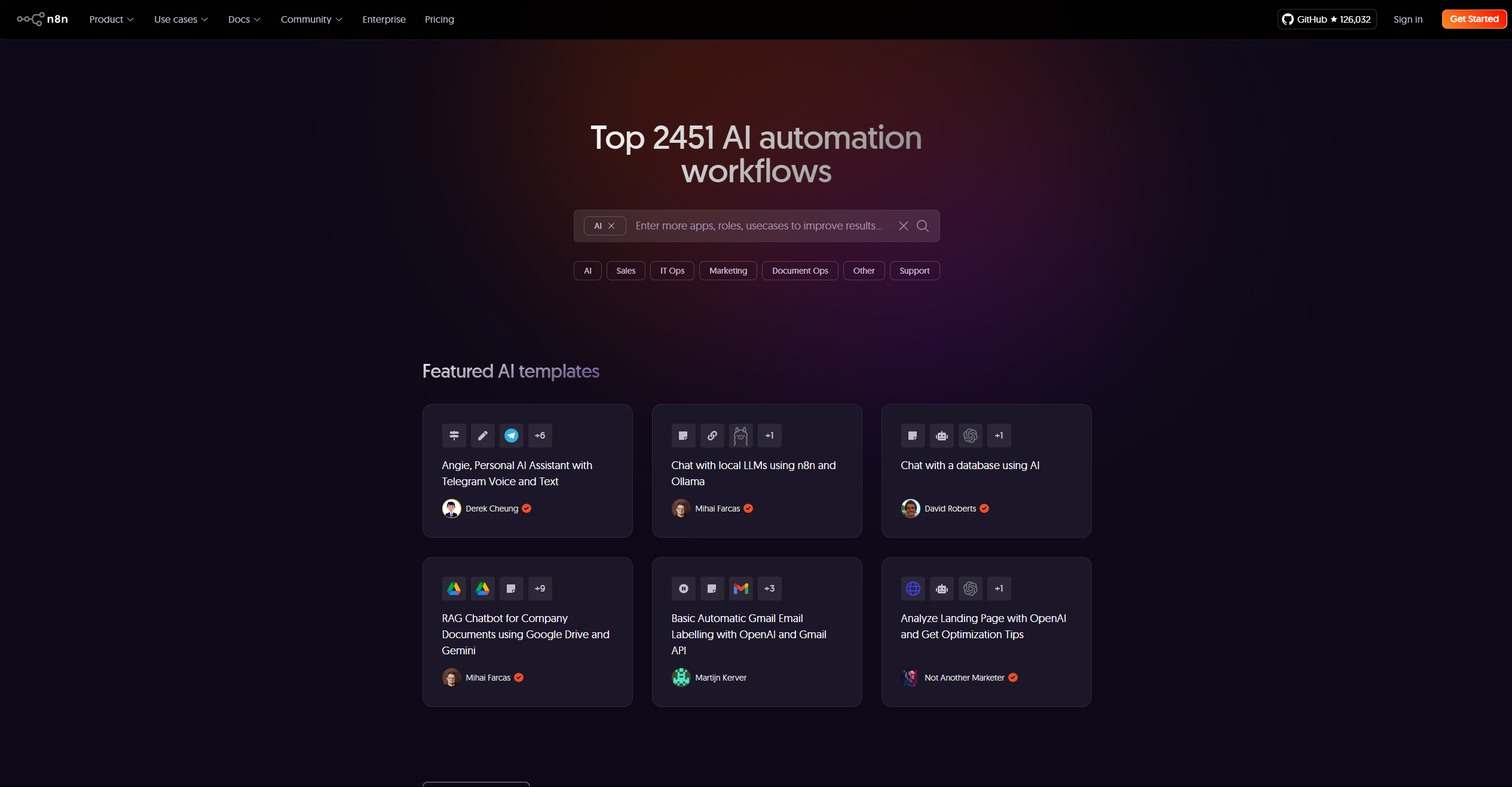Click the Sign in link
The height and width of the screenshot is (787, 1512).
click(x=1408, y=19)
